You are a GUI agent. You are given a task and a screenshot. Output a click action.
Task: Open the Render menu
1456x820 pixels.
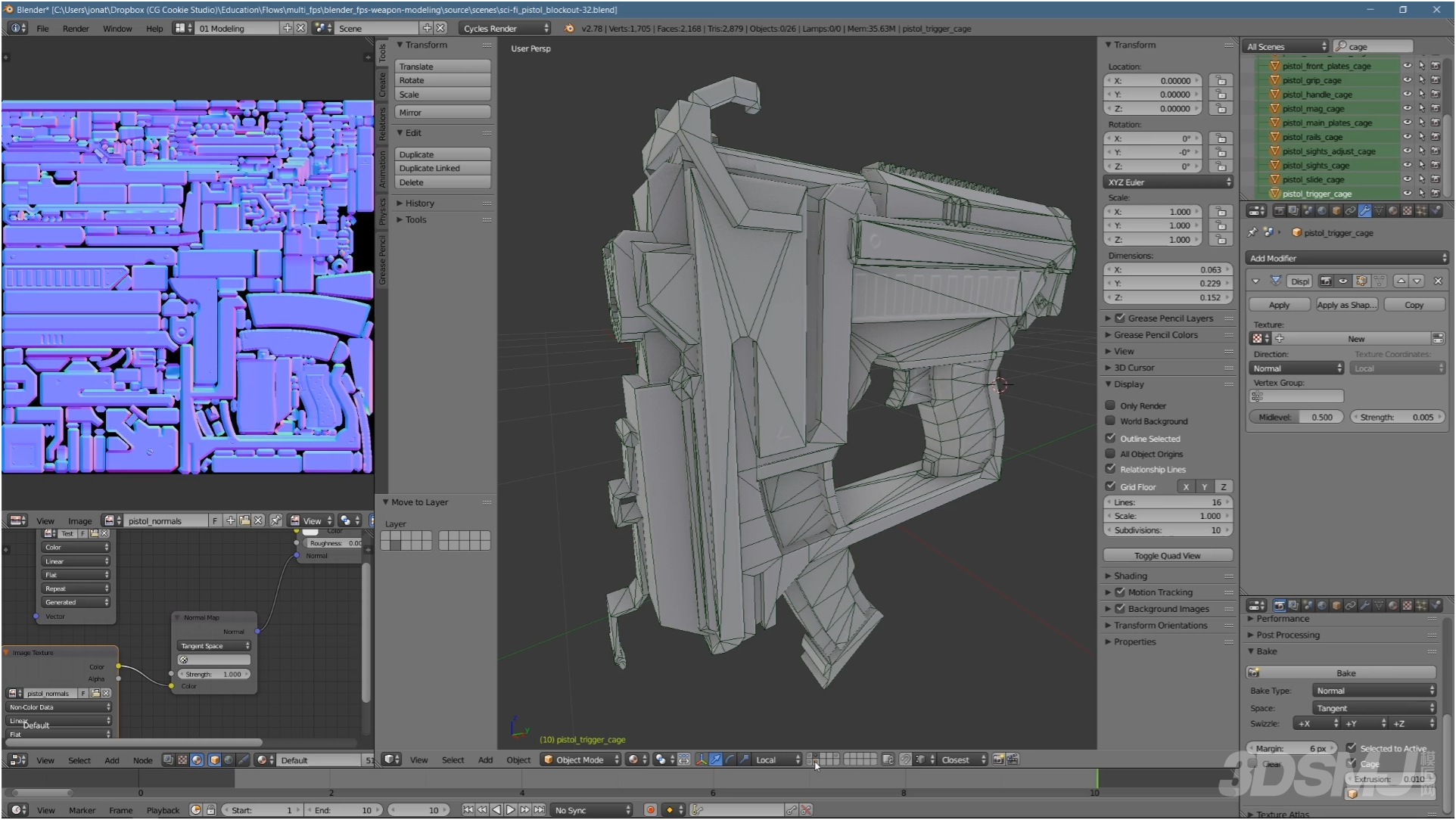(x=76, y=28)
